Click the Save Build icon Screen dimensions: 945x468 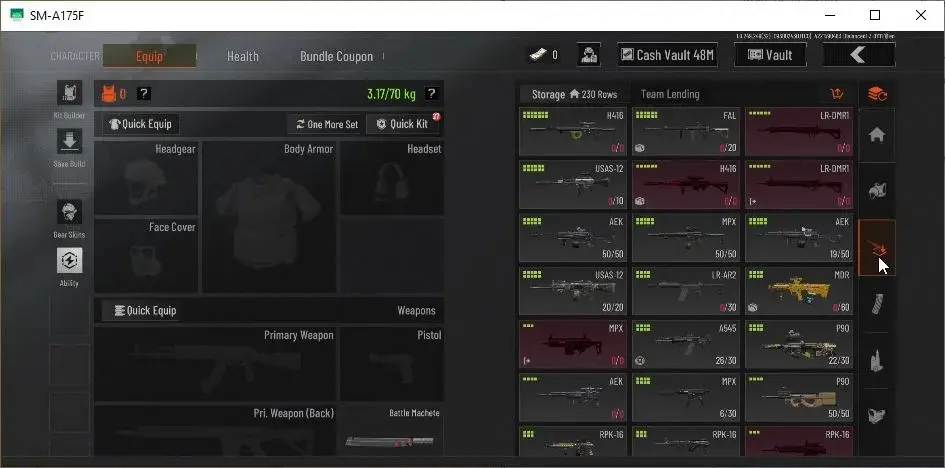69,141
